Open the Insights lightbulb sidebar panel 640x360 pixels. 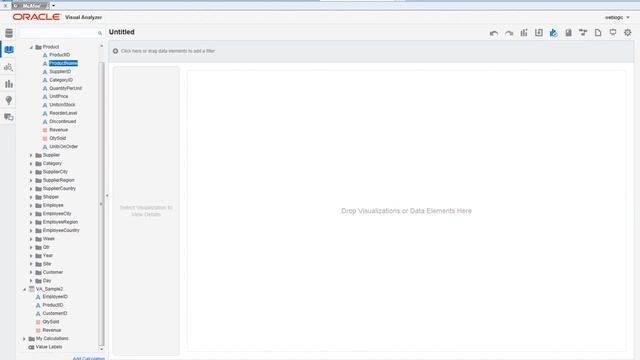(9, 100)
